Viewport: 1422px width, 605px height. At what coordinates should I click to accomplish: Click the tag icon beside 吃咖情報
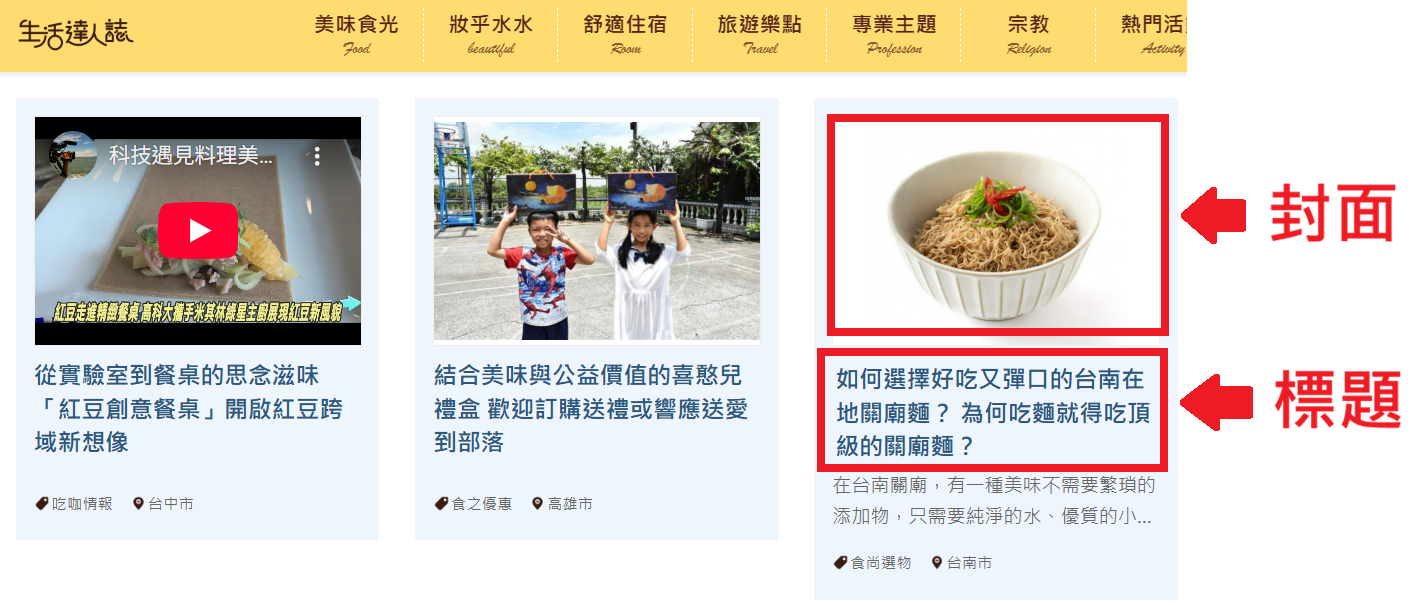click(42, 503)
